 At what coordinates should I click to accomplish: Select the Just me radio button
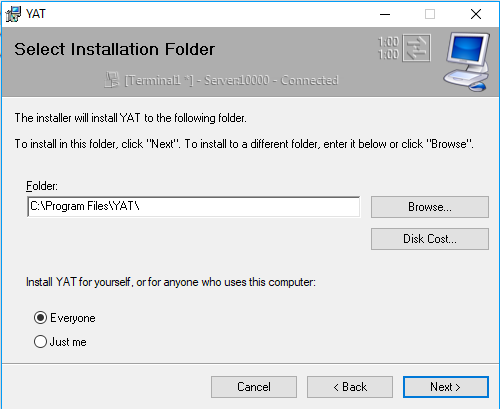40,342
